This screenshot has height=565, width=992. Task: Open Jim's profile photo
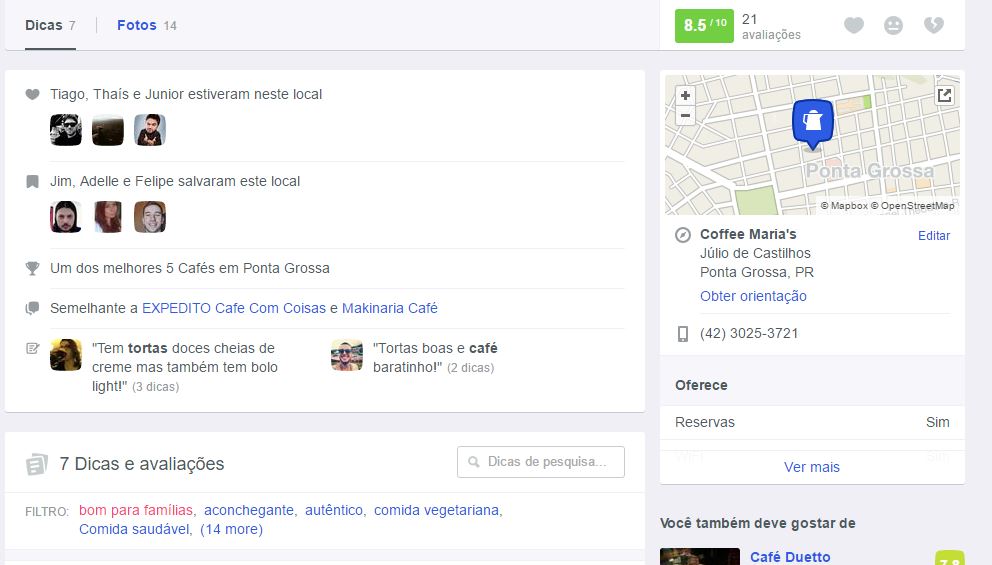coord(66,217)
